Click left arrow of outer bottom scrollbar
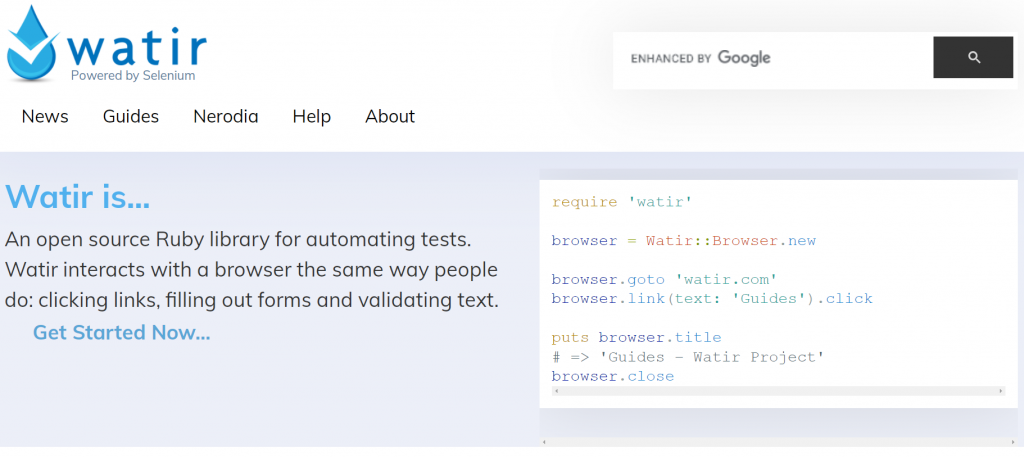Image resolution: width=1024 pixels, height=457 pixels. coord(543,442)
